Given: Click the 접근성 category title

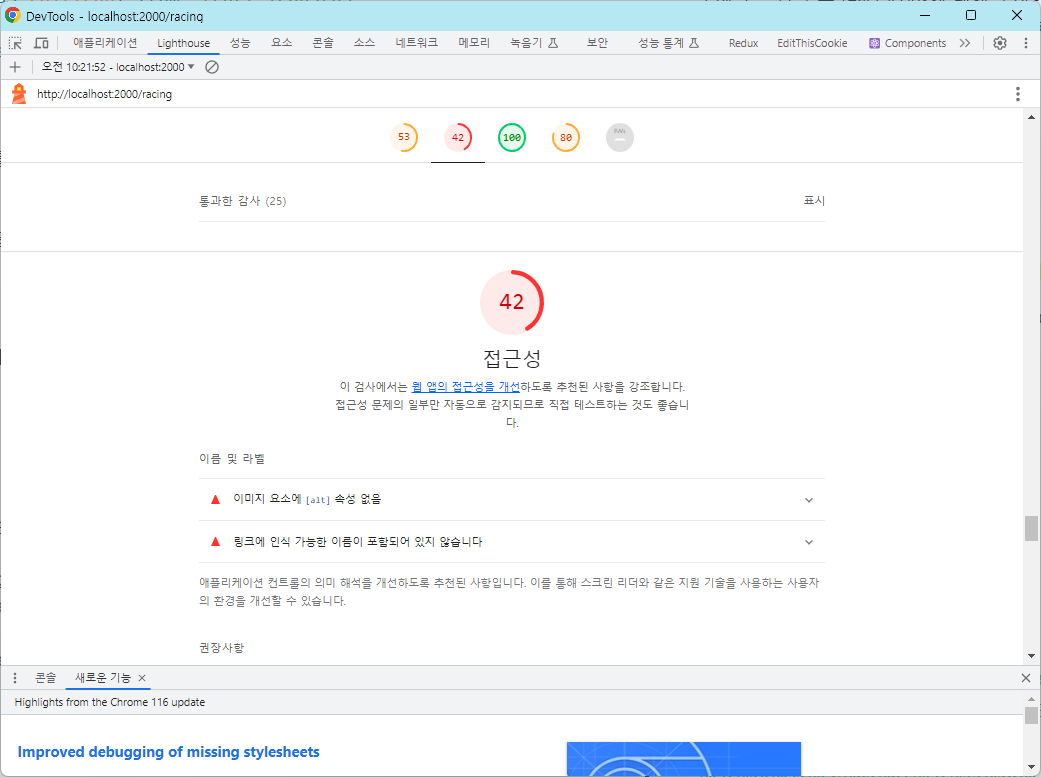Looking at the screenshot, I should click(x=512, y=359).
